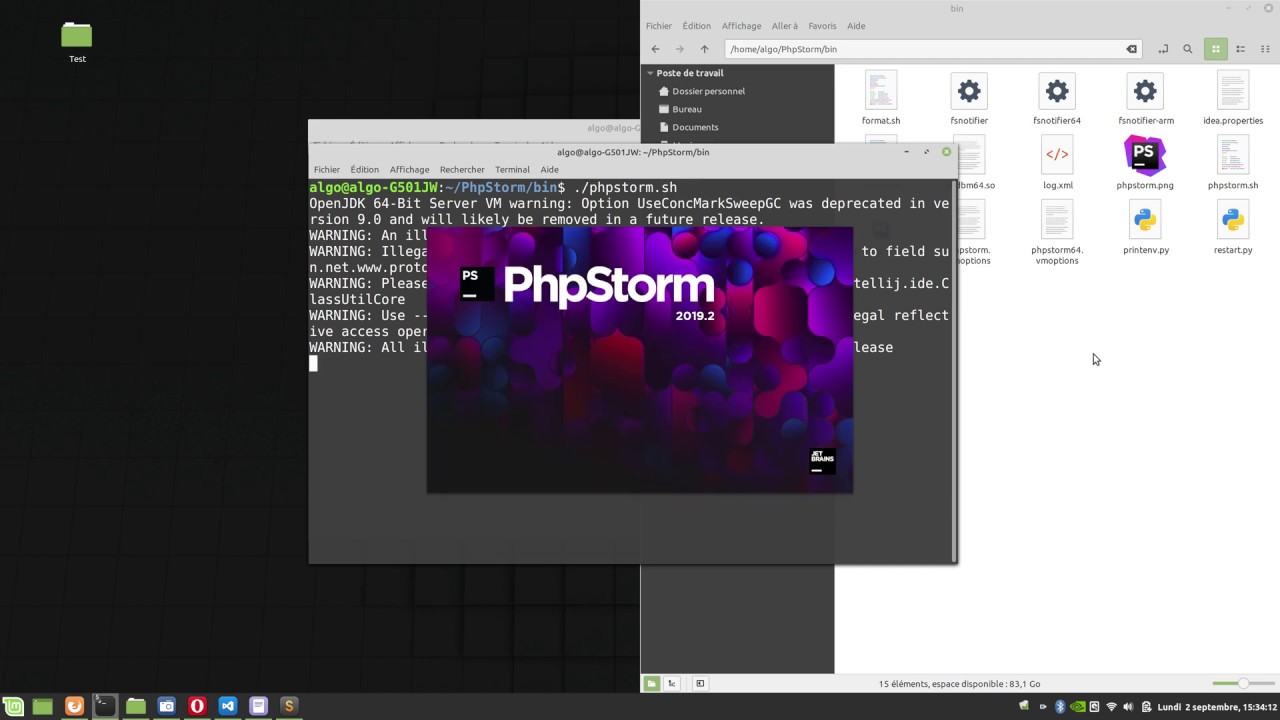Open the terminal Fichier menu
Viewport: 1280px width, 720px height.
pyautogui.click(x=327, y=170)
